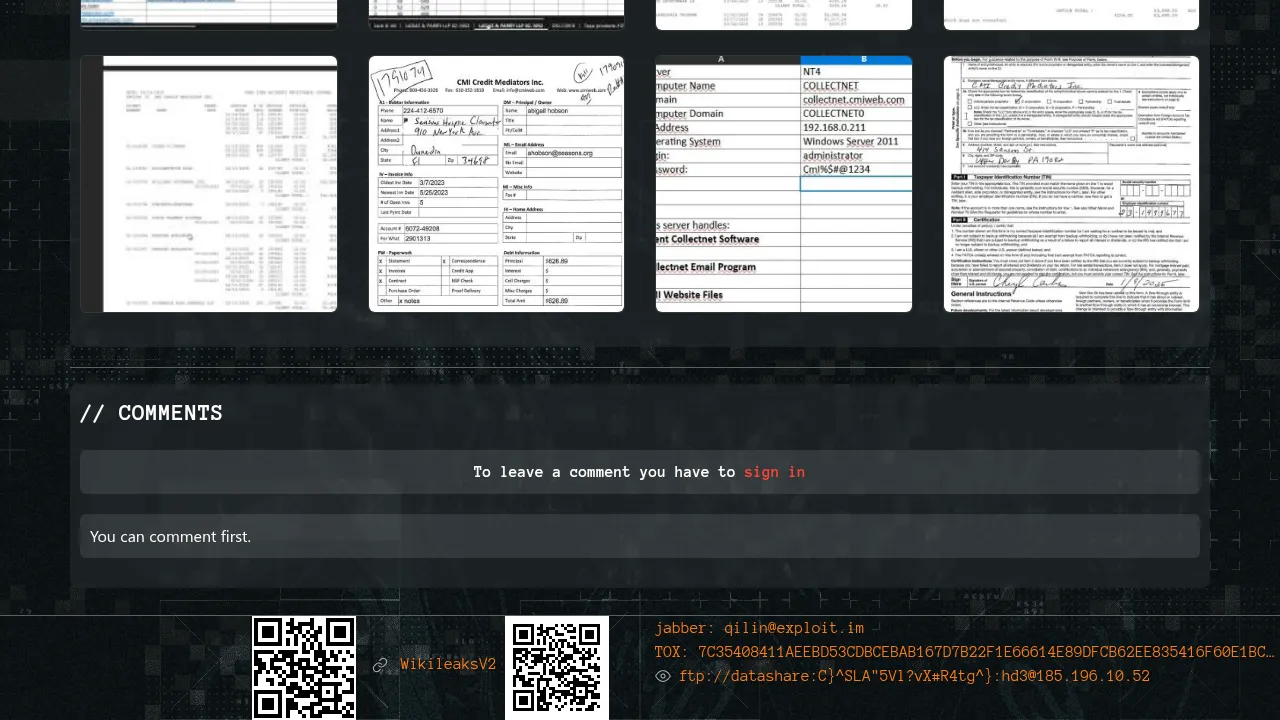Click the eye icon before the ftp address
The height and width of the screenshot is (720, 1280).
662,676
